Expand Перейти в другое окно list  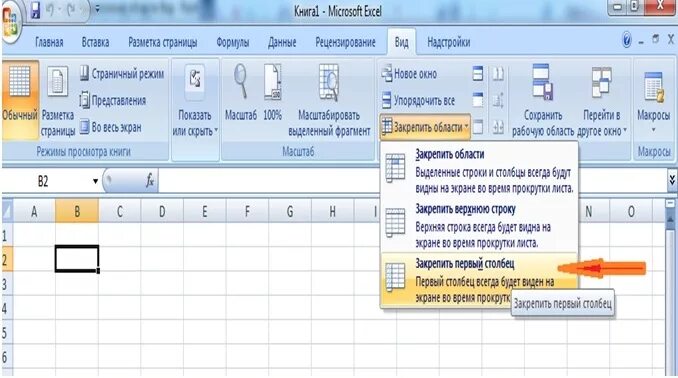[602, 100]
